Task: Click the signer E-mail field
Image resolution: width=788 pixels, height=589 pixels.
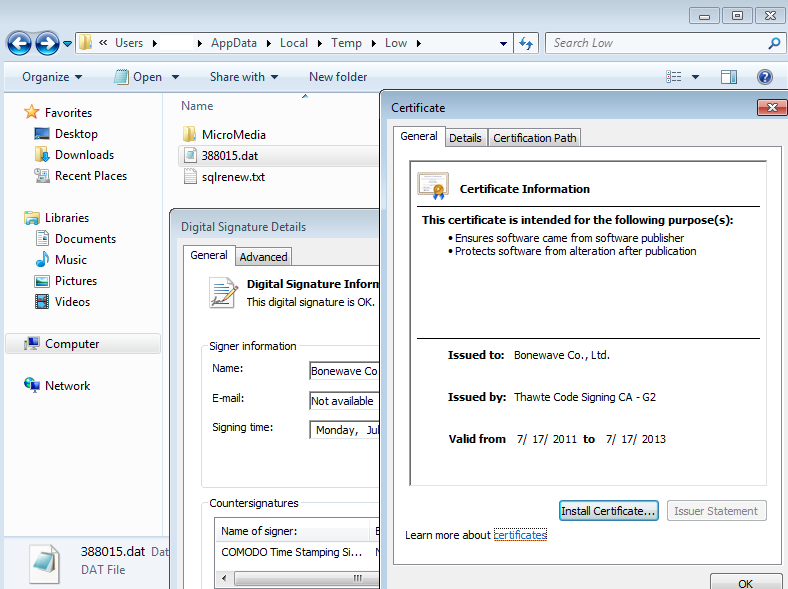Action: [344, 401]
